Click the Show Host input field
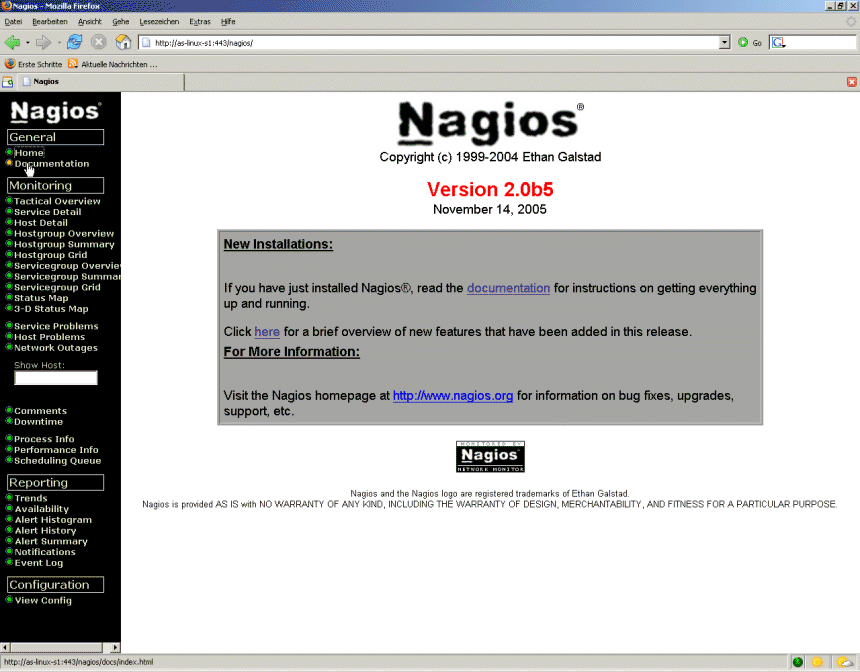The width and height of the screenshot is (860, 672). 55,377
